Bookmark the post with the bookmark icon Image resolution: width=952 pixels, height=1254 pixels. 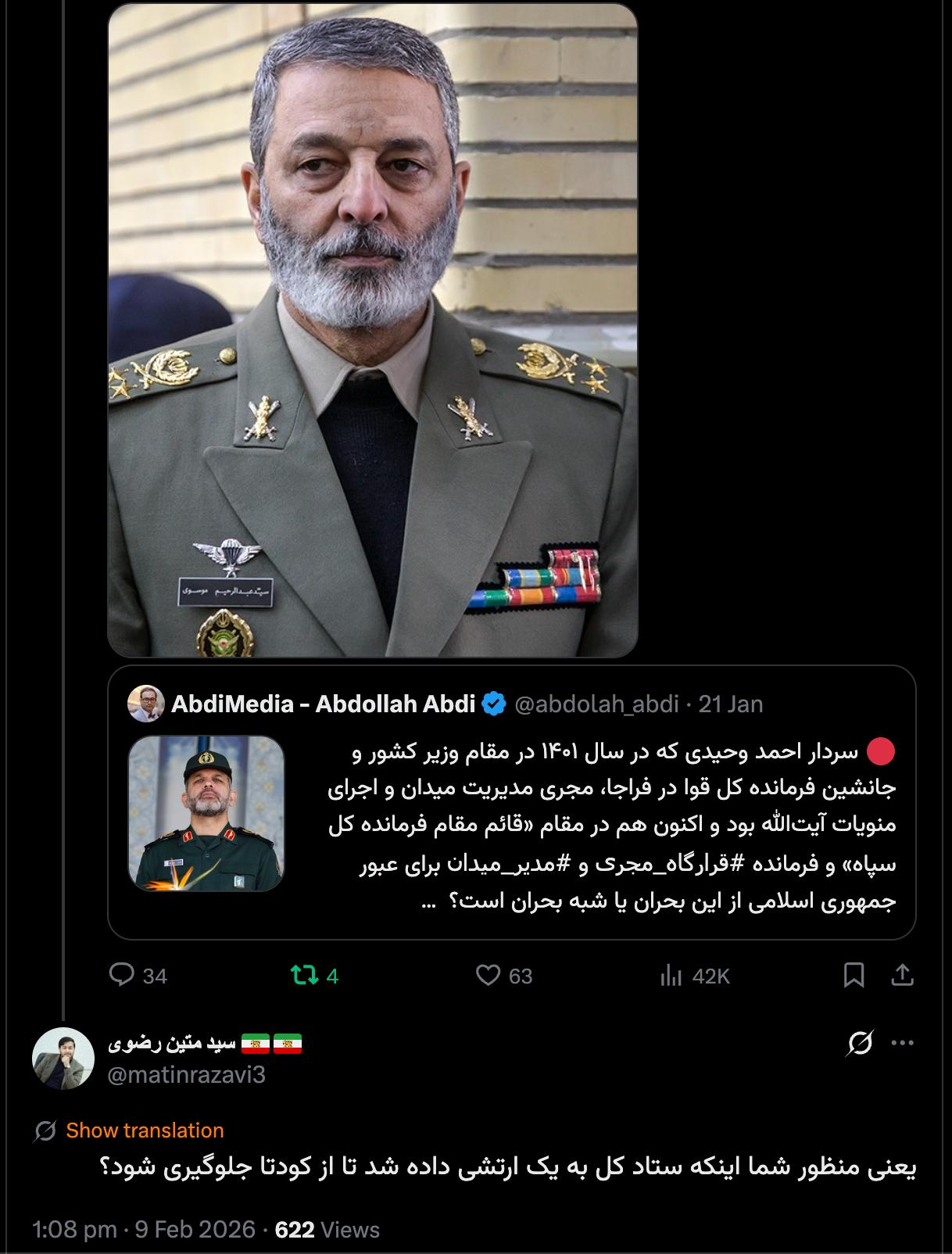tap(854, 975)
